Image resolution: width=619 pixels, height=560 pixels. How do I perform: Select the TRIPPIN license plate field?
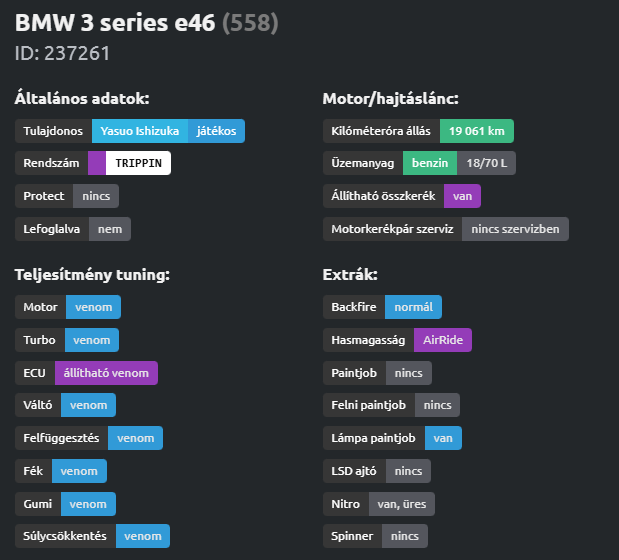tap(138, 163)
